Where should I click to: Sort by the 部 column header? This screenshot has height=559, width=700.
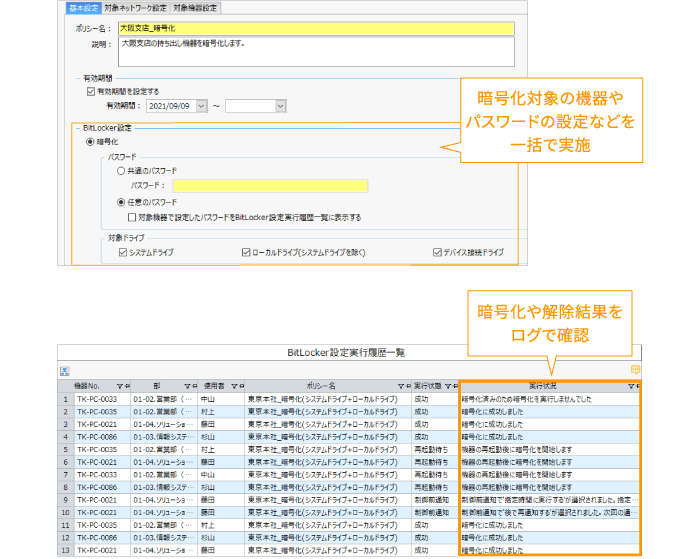[x=157, y=386]
